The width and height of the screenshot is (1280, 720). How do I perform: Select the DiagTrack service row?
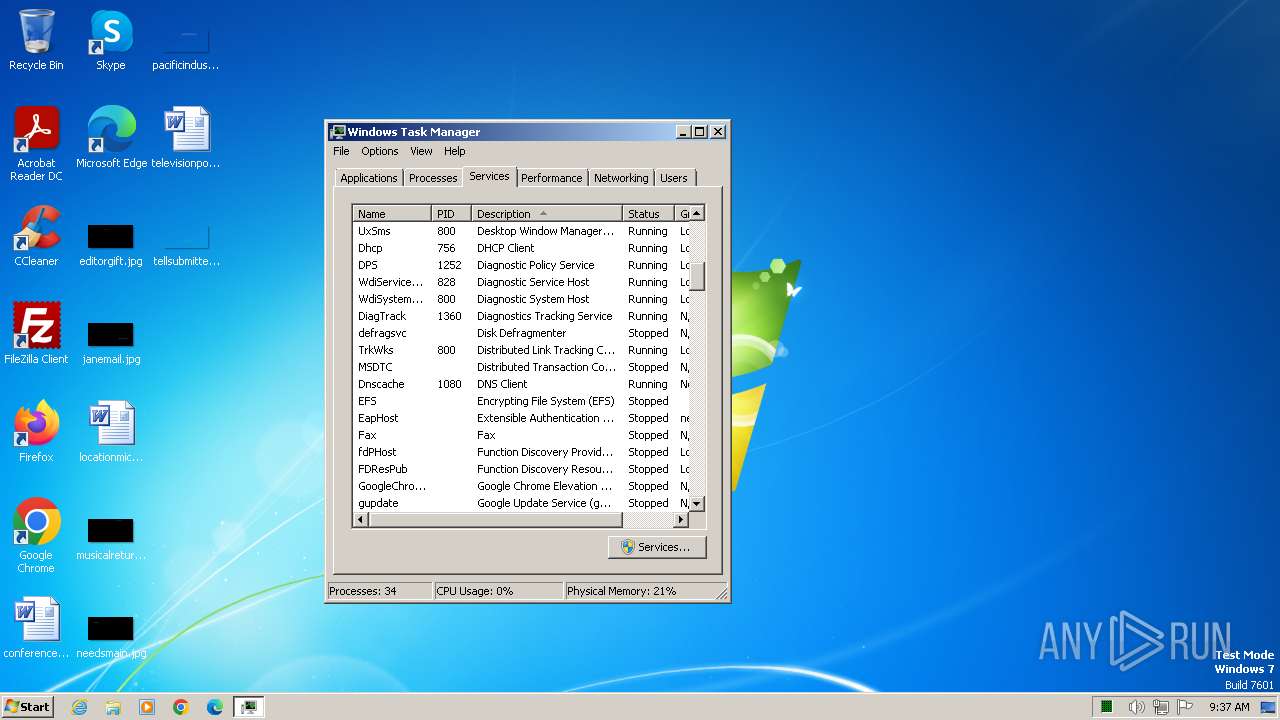(521, 316)
